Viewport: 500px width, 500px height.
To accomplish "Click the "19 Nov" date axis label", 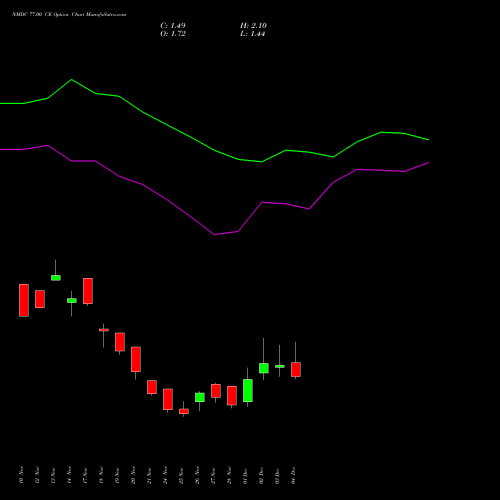I will pos(117,475).
